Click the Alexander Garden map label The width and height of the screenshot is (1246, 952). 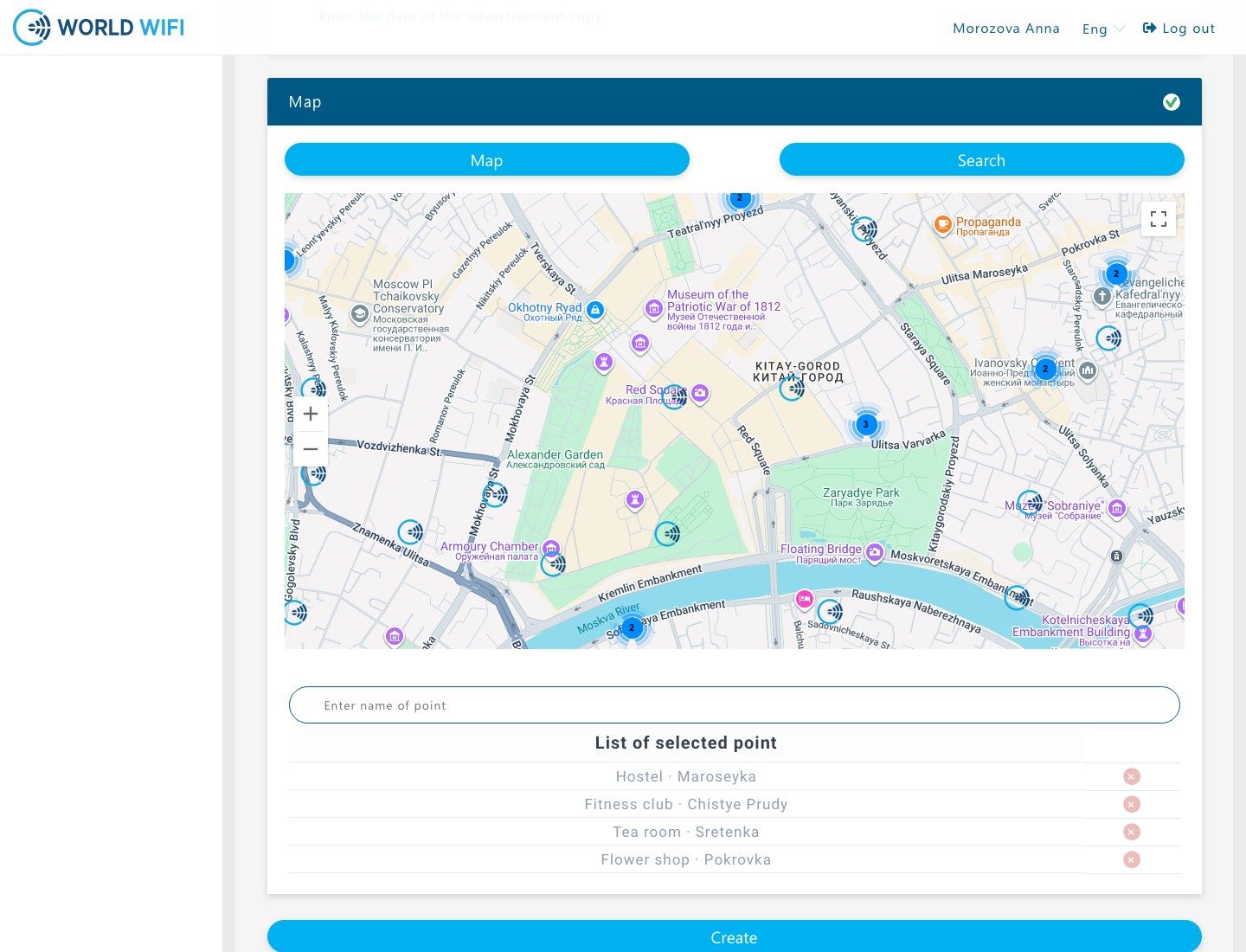pyautogui.click(x=556, y=459)
